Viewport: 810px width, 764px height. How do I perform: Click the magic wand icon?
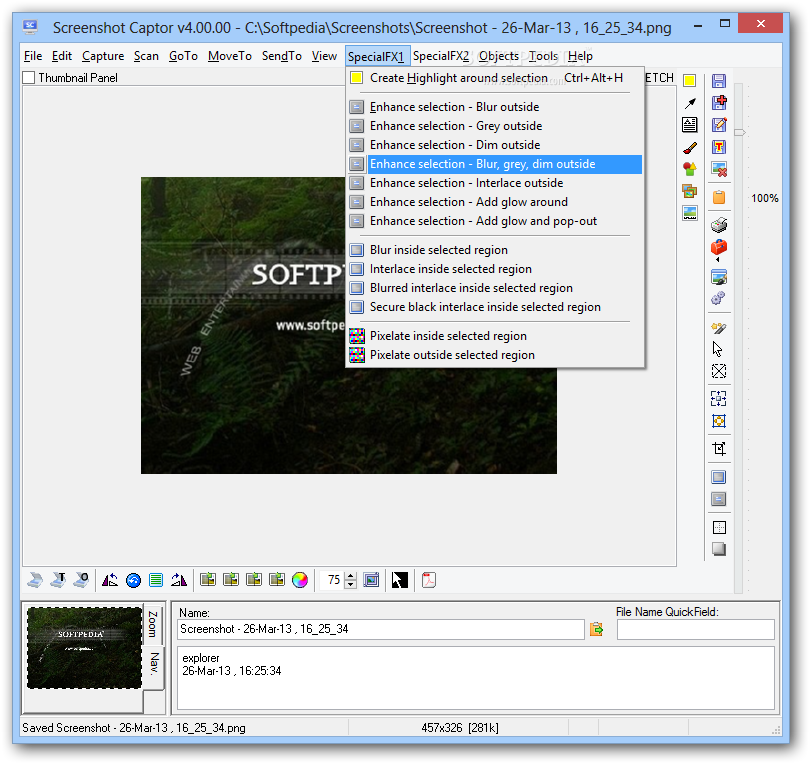coord(719,328)
